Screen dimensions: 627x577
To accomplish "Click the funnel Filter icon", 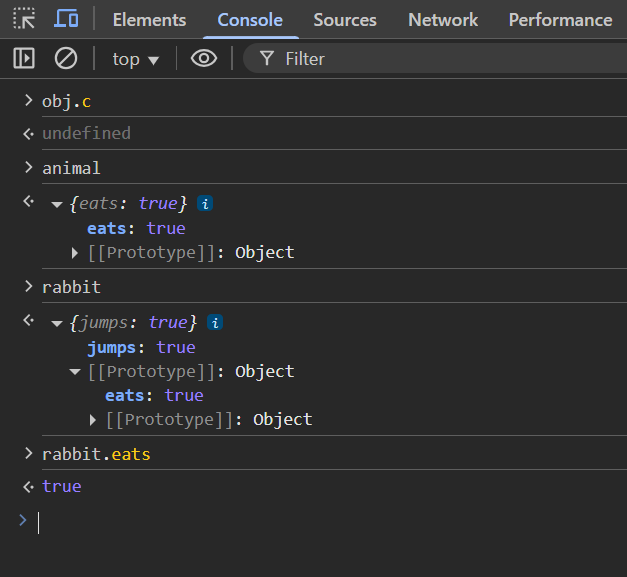I will click(x=267, y=59).
